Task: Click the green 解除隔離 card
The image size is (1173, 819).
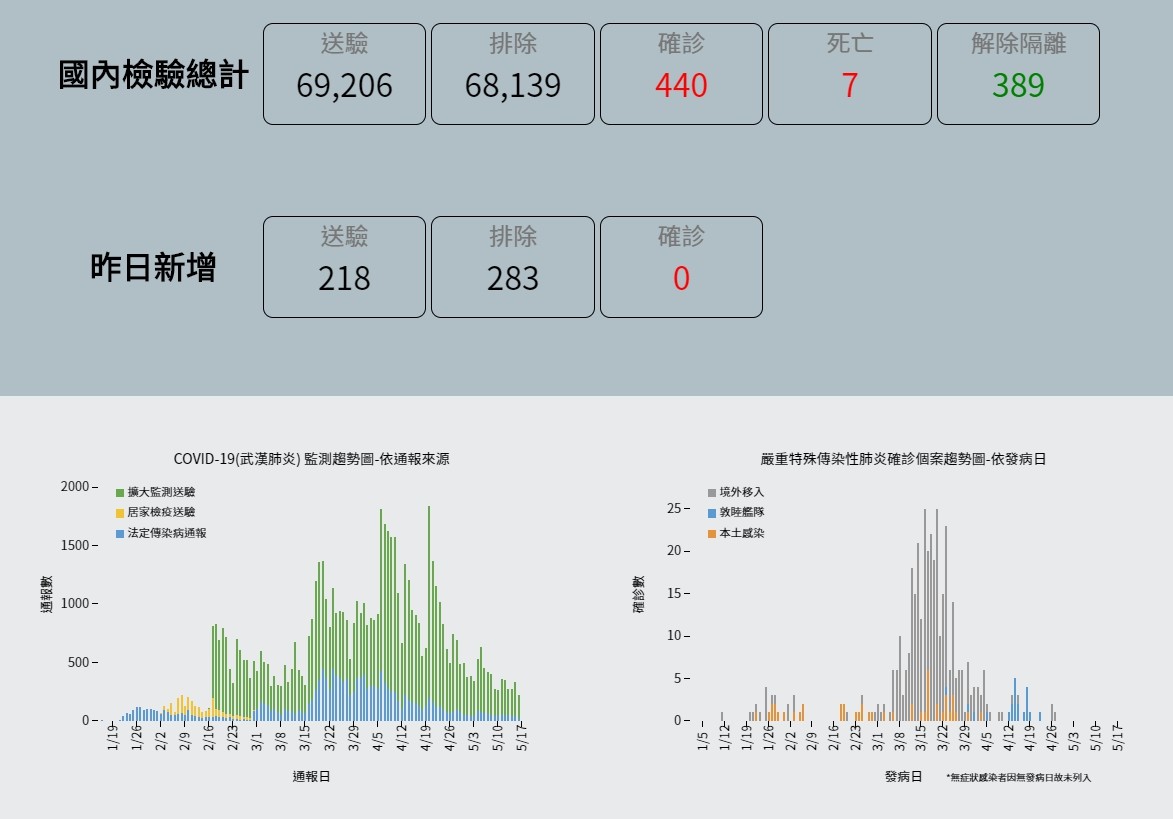Action: pyautogui.click(x=1017, y=73)
